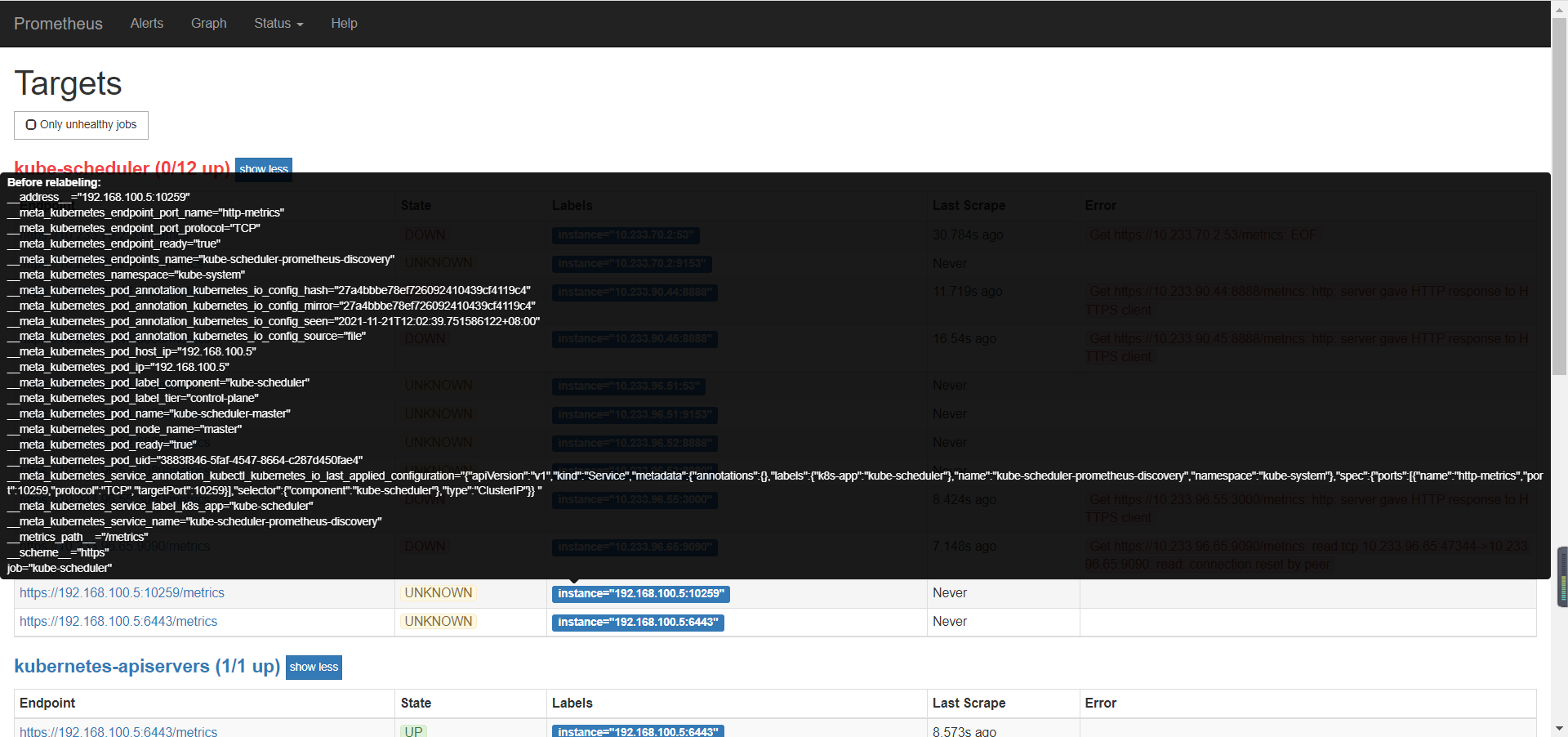Select pod_node_name="master" line in tooltip
The height and width of the screenshot is (737, 1568).
point(124,430)
